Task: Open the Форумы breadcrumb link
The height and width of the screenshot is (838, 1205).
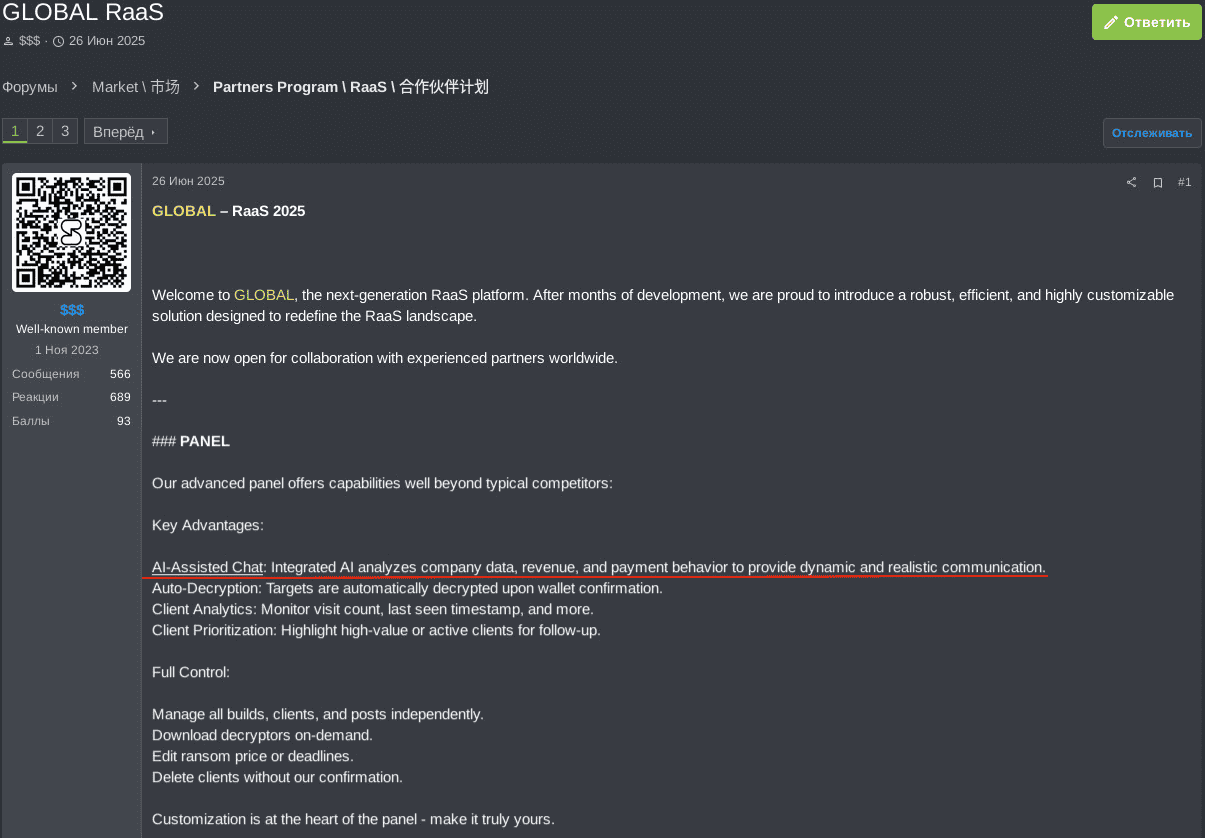Action: 30,87
